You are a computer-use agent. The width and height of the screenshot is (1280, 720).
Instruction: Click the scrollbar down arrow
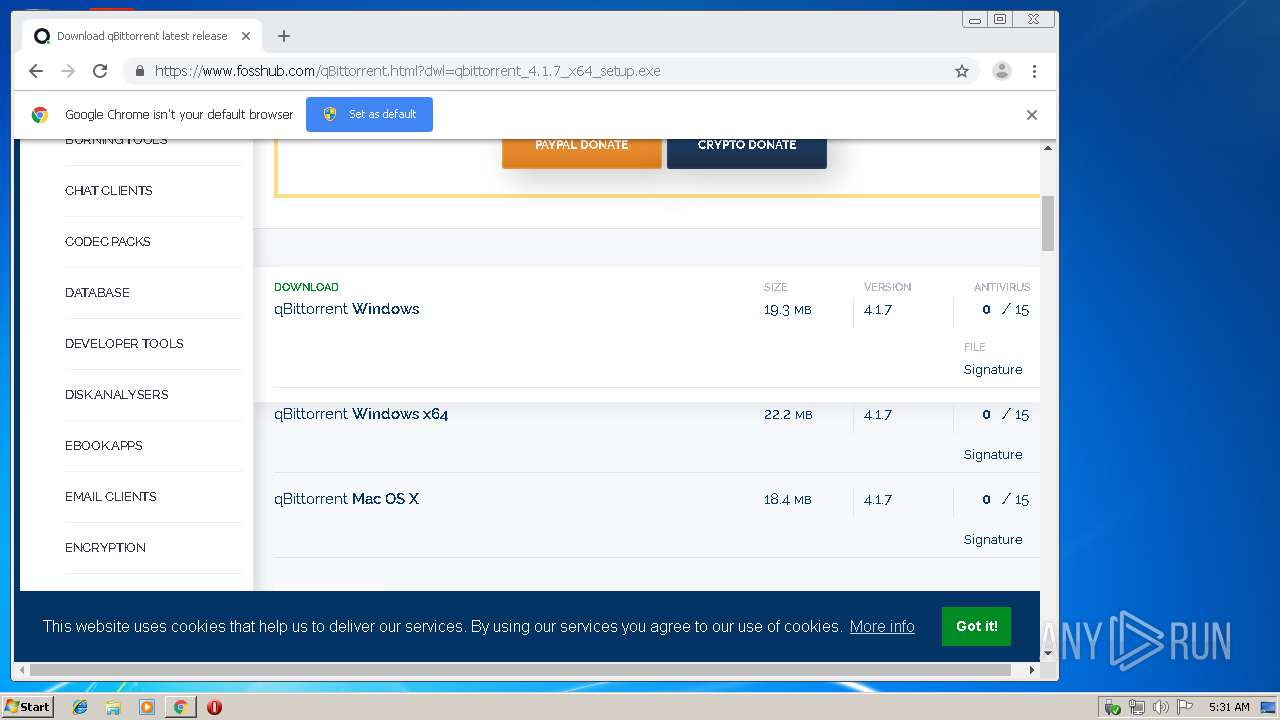[x=1048, y=653]
